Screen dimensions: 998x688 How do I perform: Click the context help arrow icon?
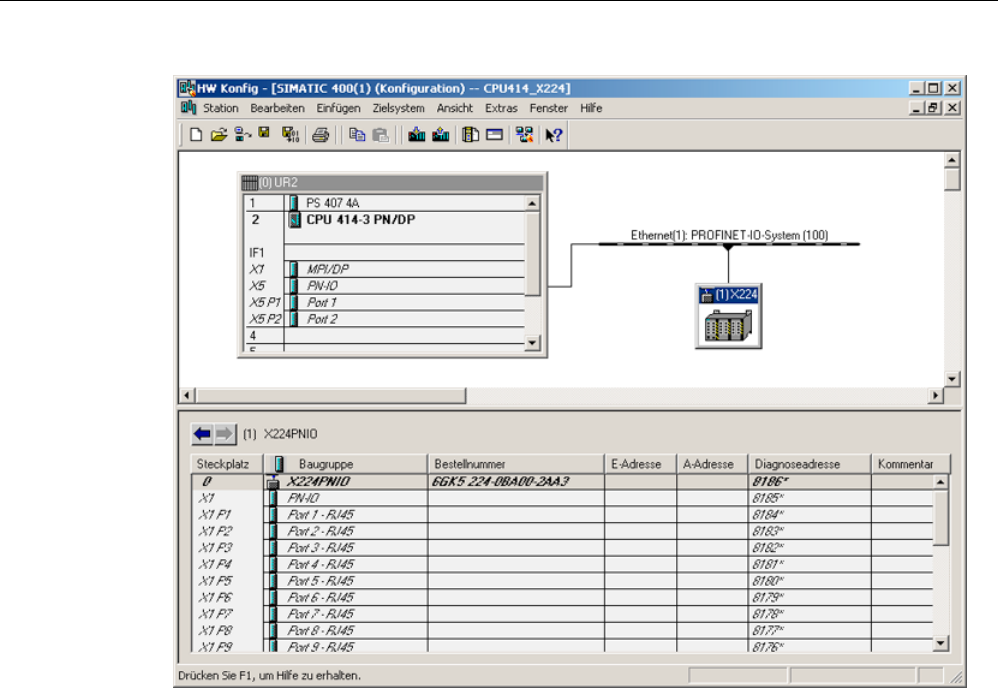(553, 136)
